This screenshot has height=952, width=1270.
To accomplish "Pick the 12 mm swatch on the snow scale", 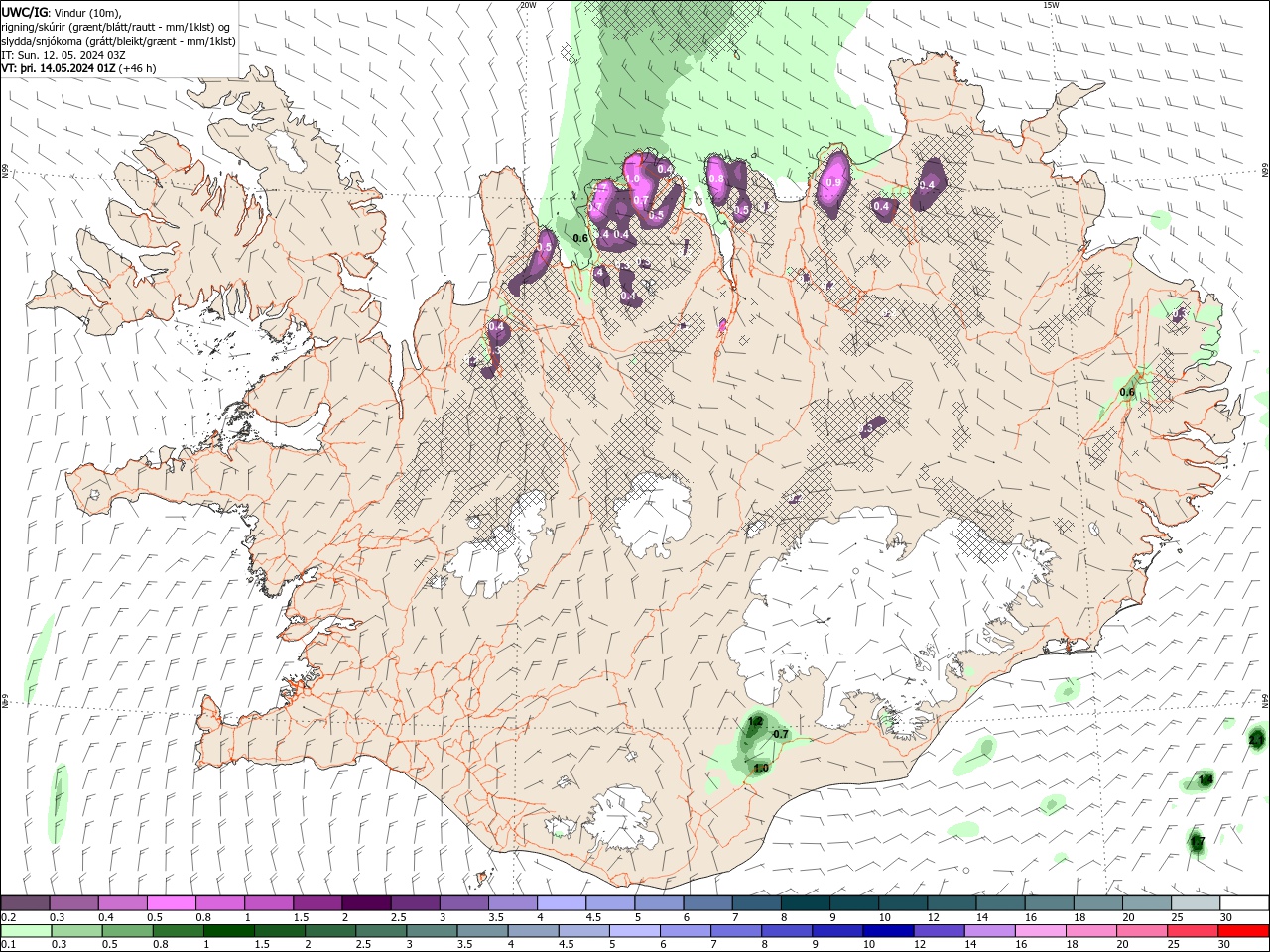I will [950, 902].
